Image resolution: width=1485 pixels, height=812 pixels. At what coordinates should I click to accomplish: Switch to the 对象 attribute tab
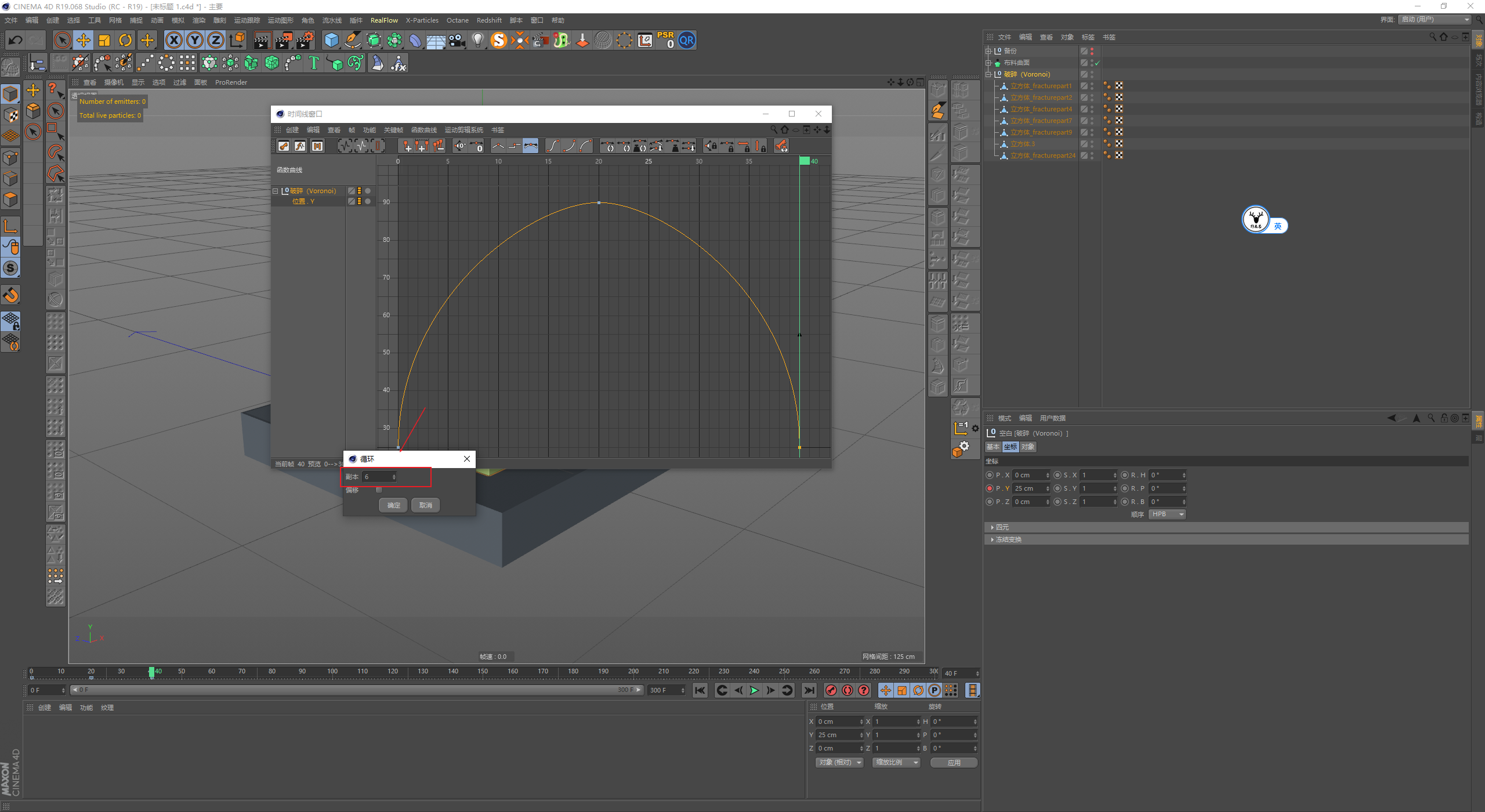click(x=1028, y=447)
